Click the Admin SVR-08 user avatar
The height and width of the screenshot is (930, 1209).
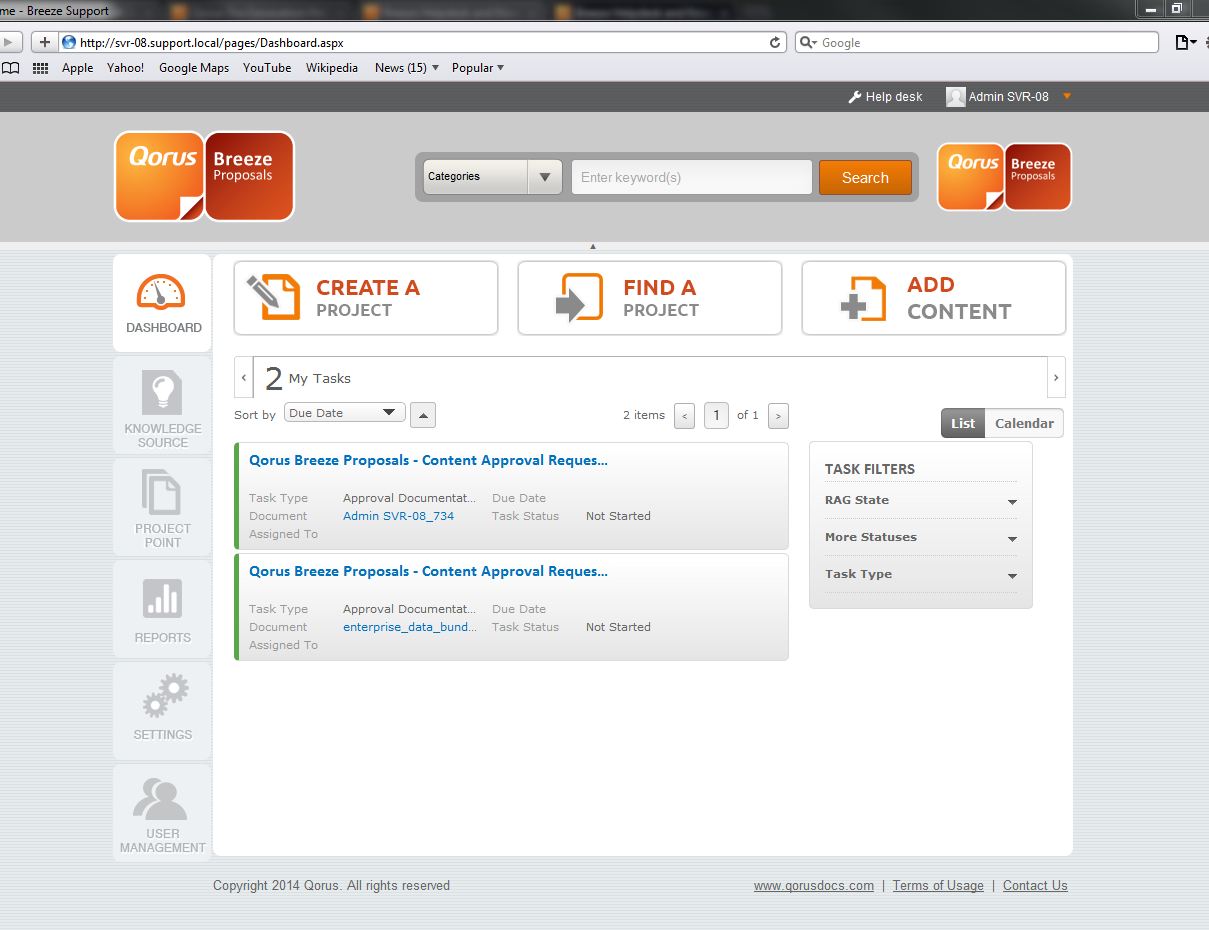(x=955, y=97)
